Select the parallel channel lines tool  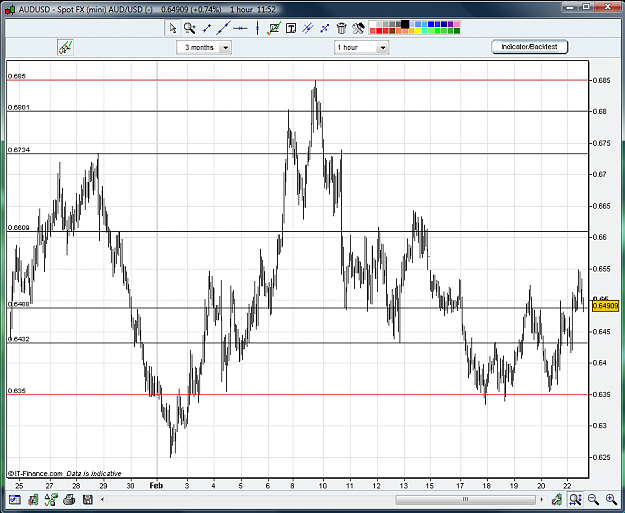point(308,28)
